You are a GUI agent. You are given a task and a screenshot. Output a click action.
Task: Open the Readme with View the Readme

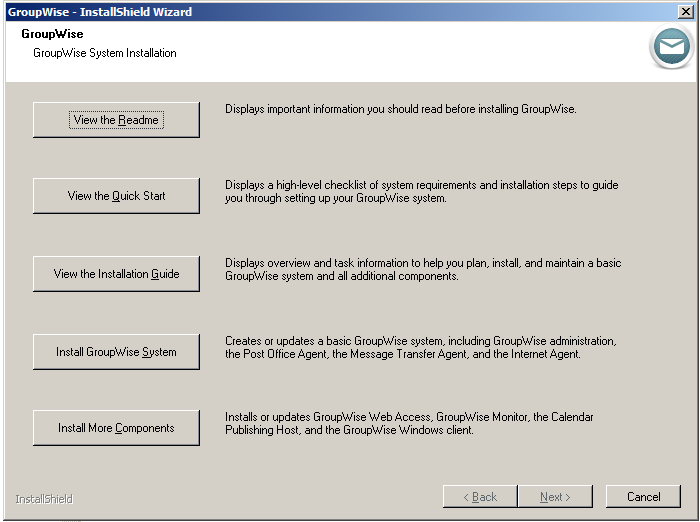click(x=116, y=120)
